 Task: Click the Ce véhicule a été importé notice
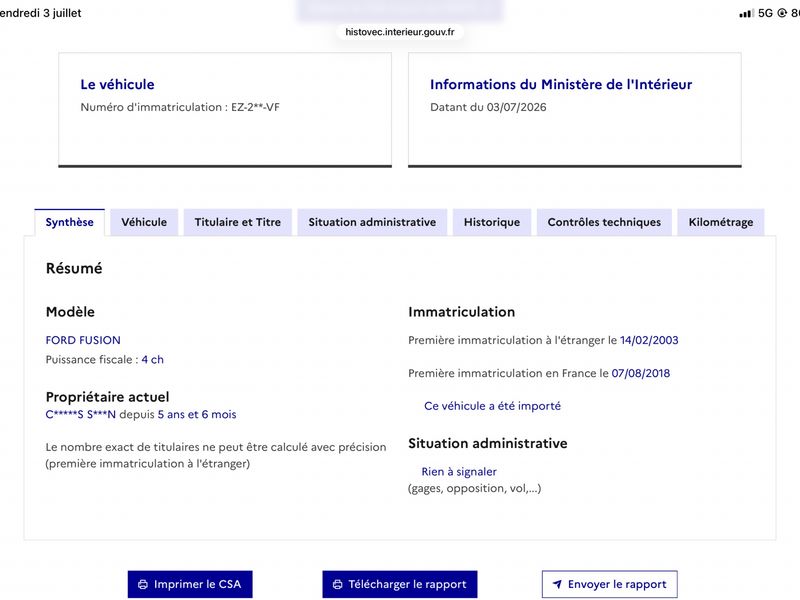(492, 406)
